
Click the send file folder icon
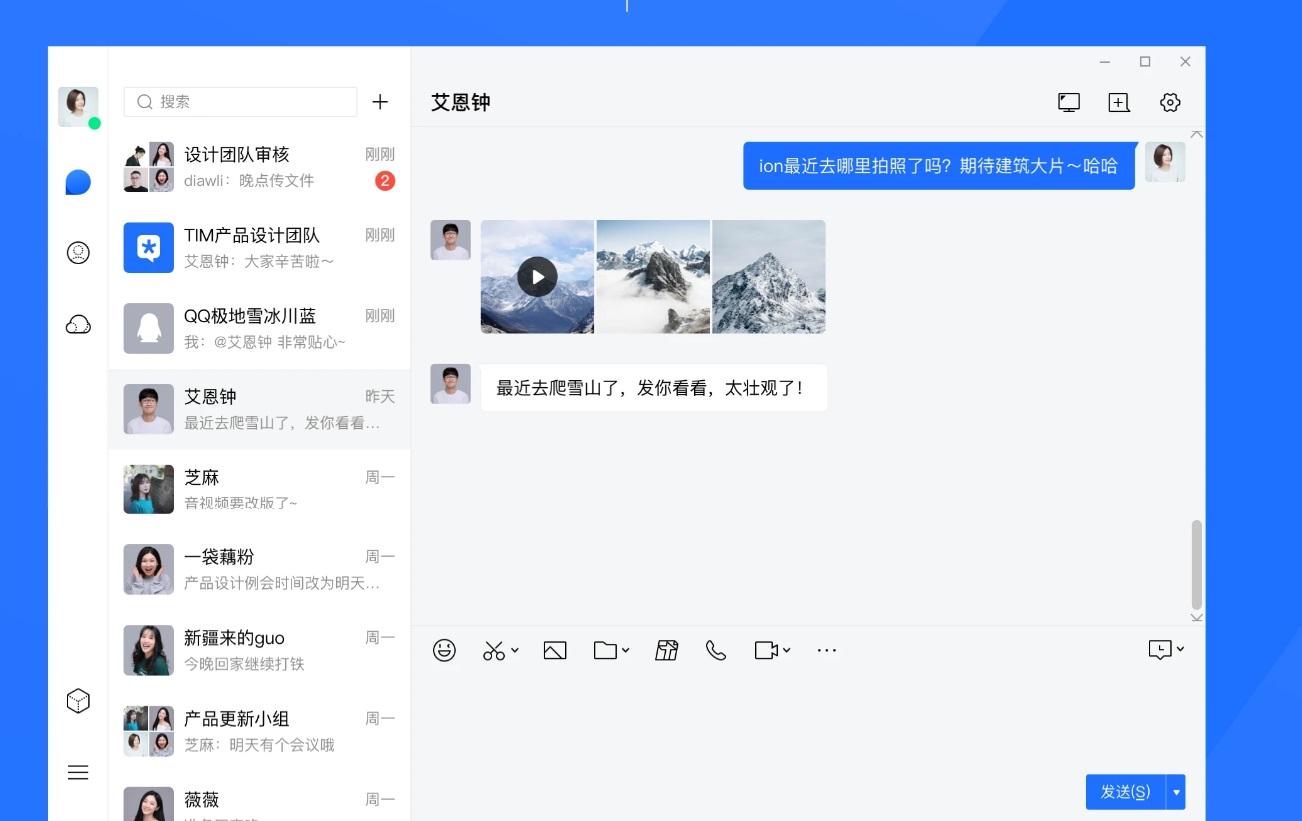click(x=605, y=650)
